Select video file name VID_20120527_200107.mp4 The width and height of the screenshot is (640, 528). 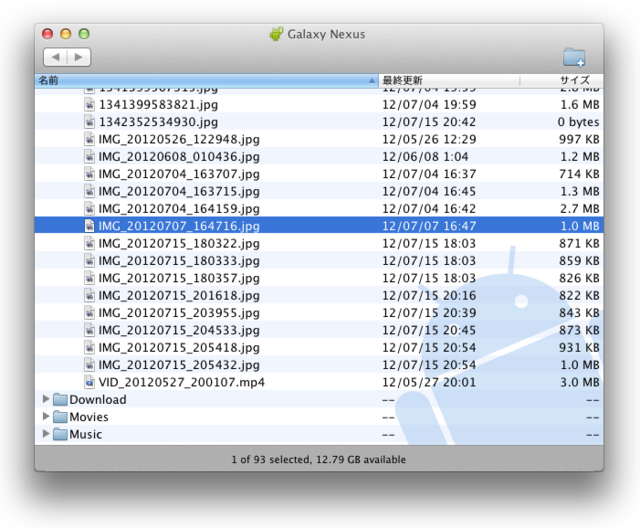click(182, 382)
